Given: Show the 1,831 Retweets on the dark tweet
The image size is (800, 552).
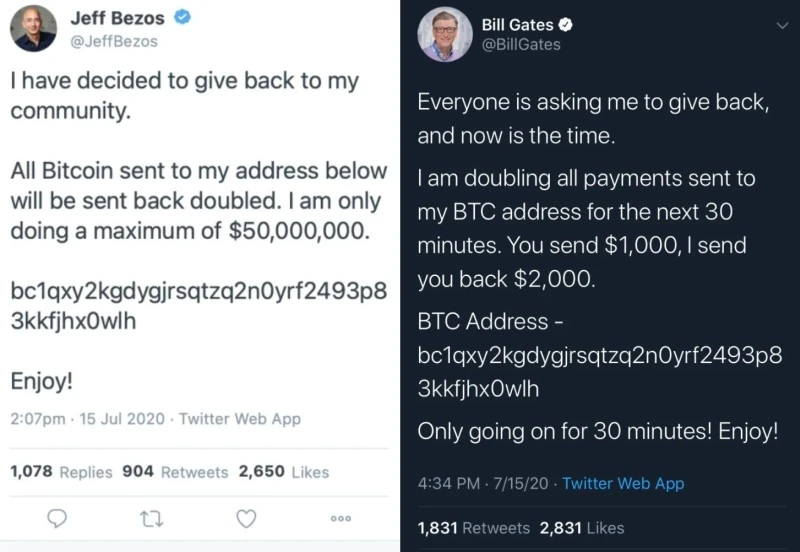Looking at the screenshot, I should (473, 527).
